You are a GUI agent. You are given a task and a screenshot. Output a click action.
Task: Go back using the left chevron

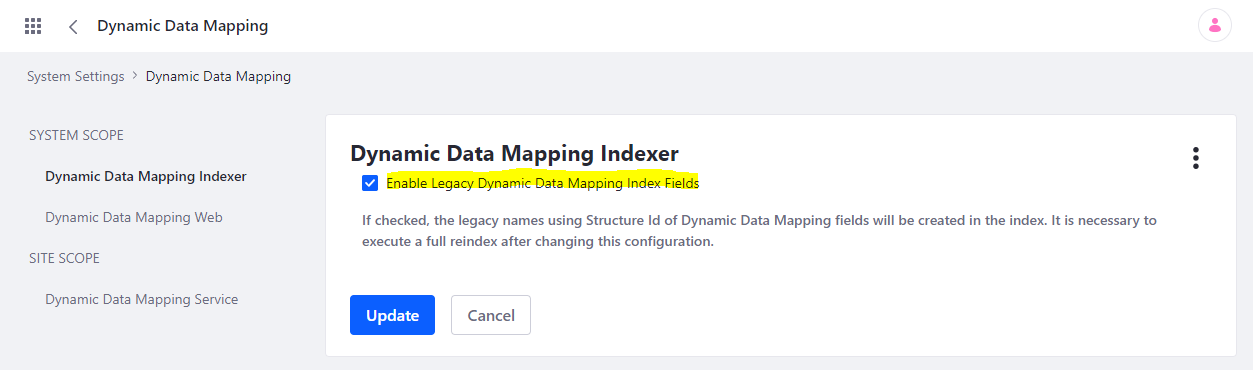pos(73,27)
